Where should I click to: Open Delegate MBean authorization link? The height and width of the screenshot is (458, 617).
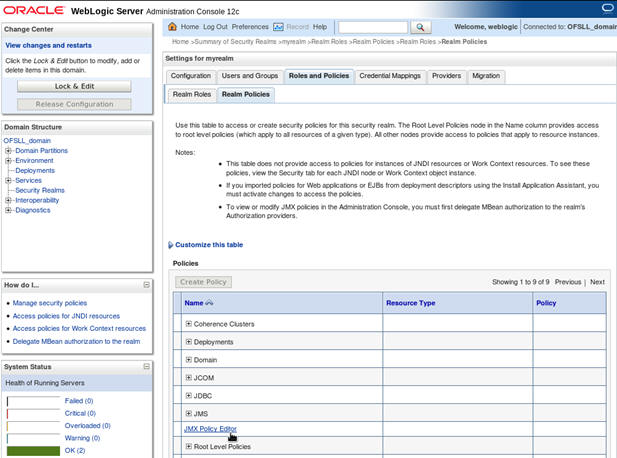click(x=76, y=342)
